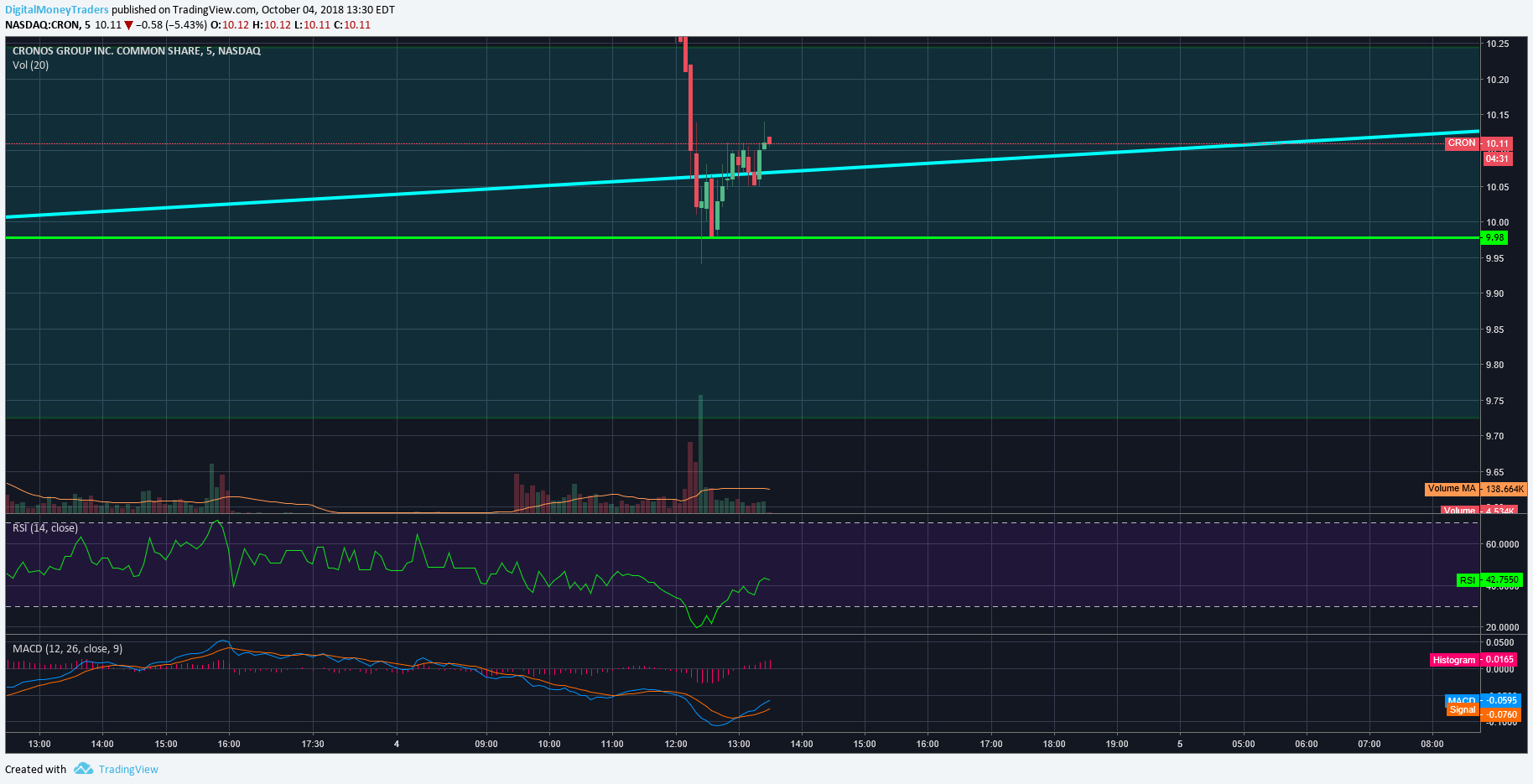1533x784 pixels.
Task: Click the green 9.98 price level label
Action: click(1494, 238)
